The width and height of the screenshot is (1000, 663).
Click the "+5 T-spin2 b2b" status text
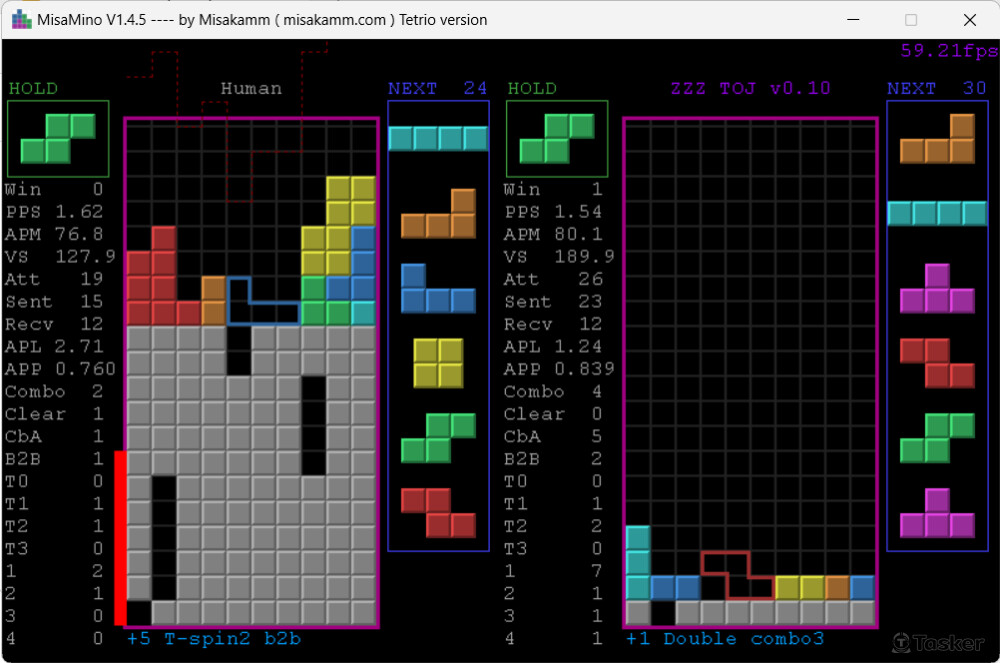tap(214, 639)
